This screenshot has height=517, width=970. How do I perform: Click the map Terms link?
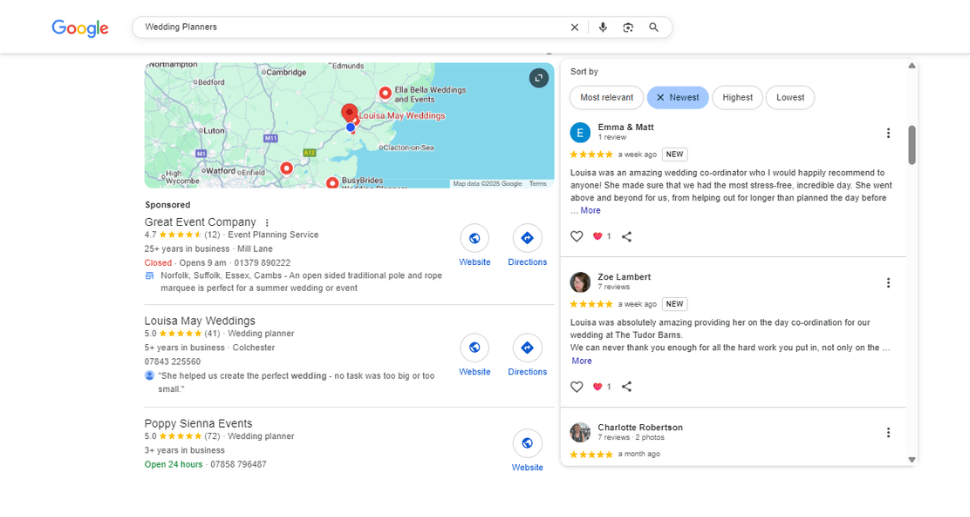[538, 184]
